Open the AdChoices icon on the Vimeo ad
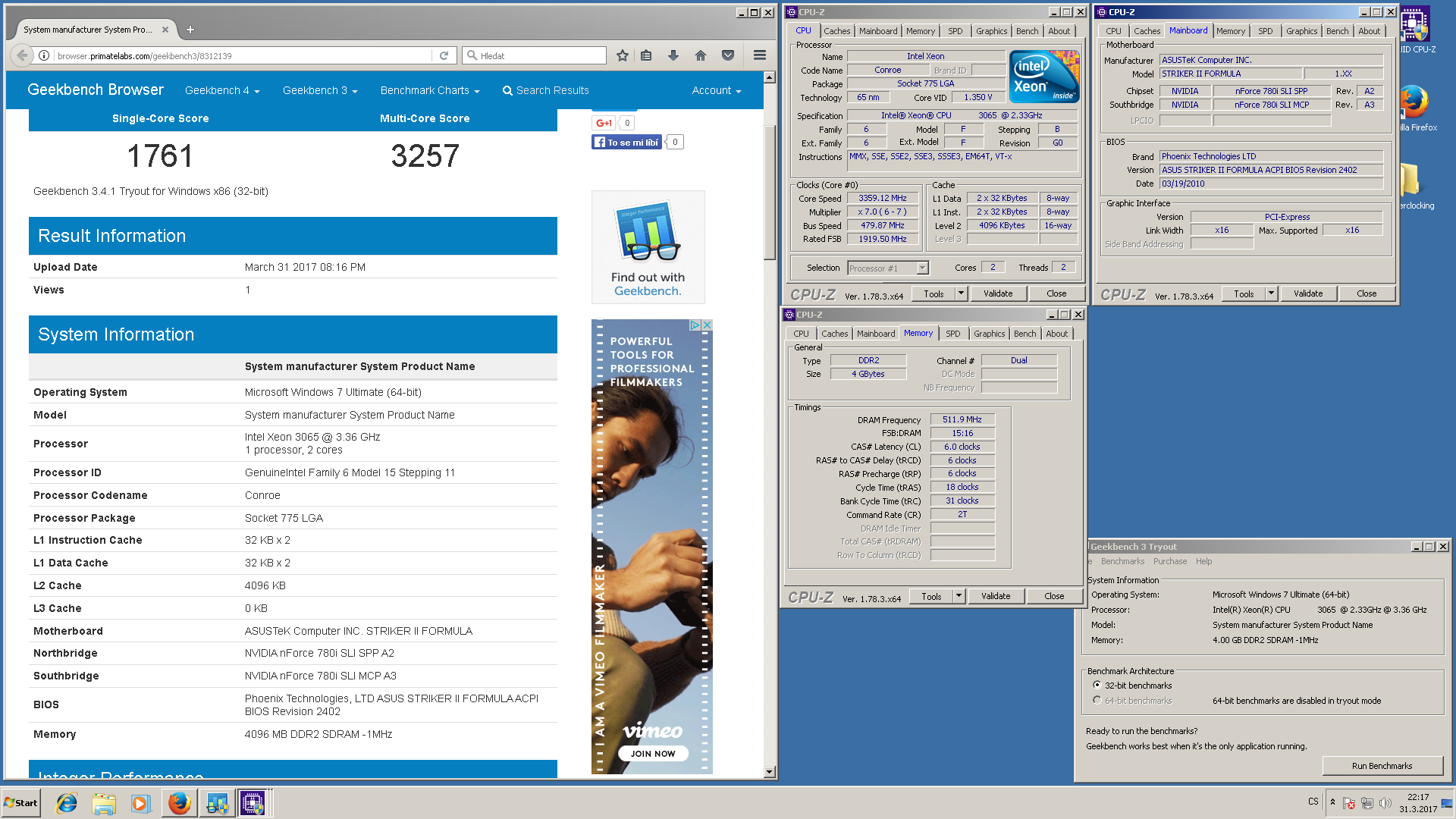Screen dimensions: 1456x819 (695, 325)
